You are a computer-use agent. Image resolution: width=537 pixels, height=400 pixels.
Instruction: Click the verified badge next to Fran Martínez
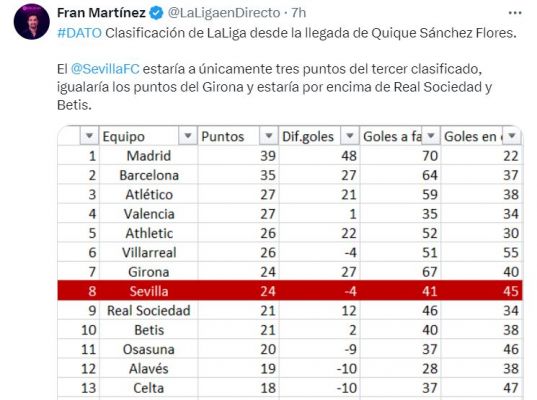(x=157, y=13)
